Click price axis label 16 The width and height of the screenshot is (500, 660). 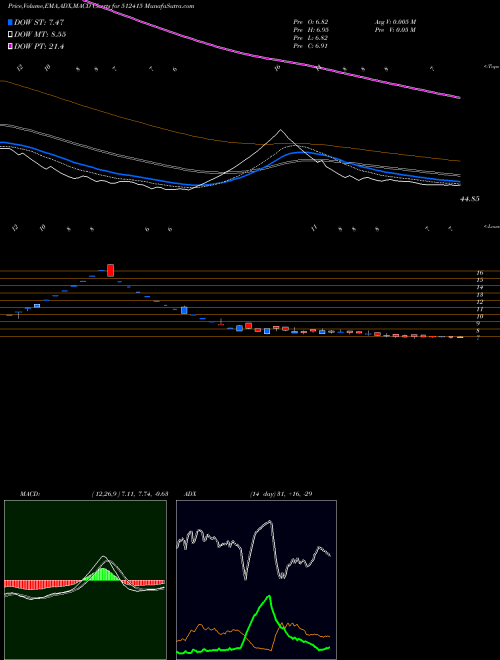point(479,273)
